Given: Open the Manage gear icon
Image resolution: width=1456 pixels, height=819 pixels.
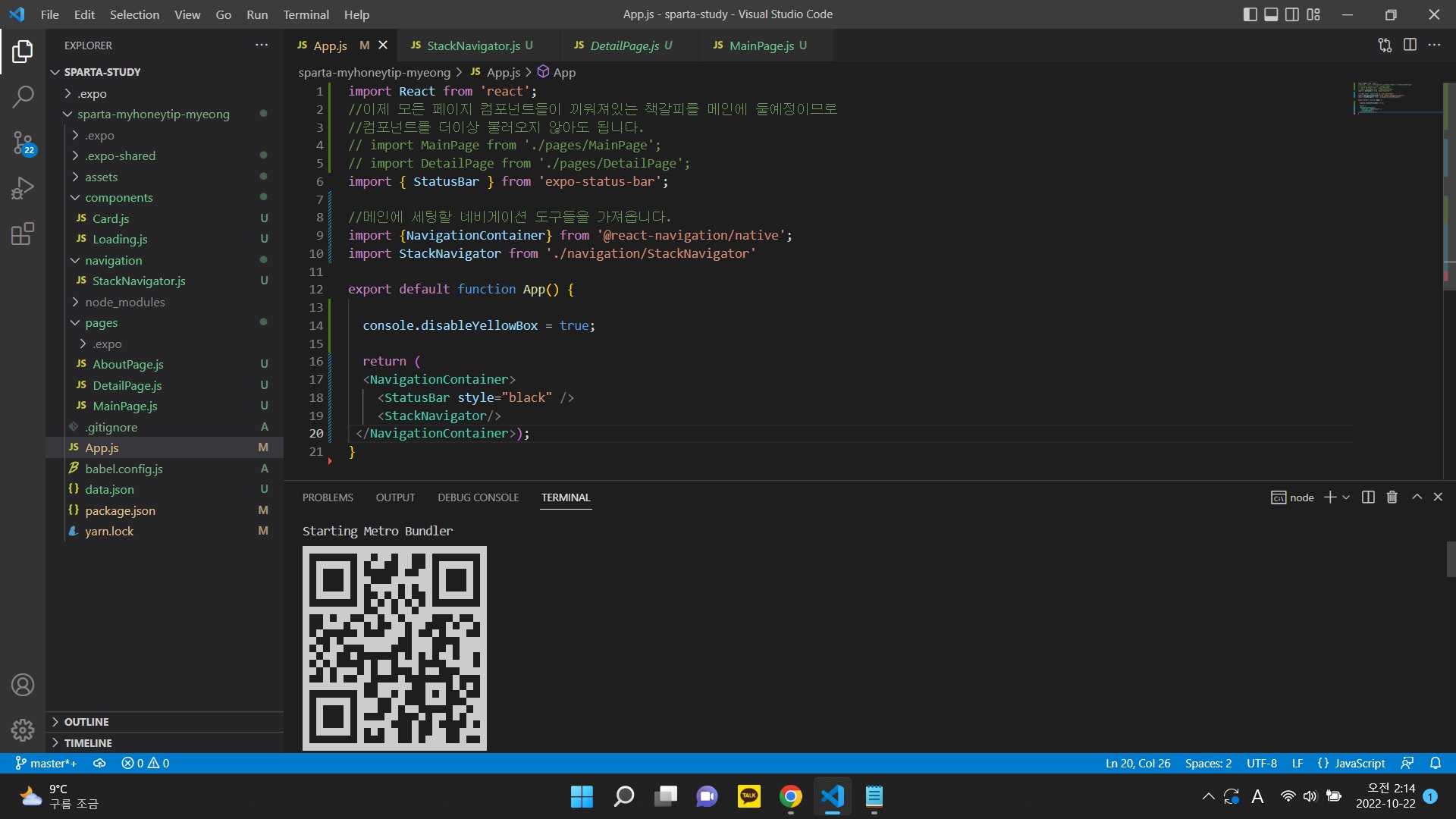Looking at the screenshot, I should tap(23, 730).
